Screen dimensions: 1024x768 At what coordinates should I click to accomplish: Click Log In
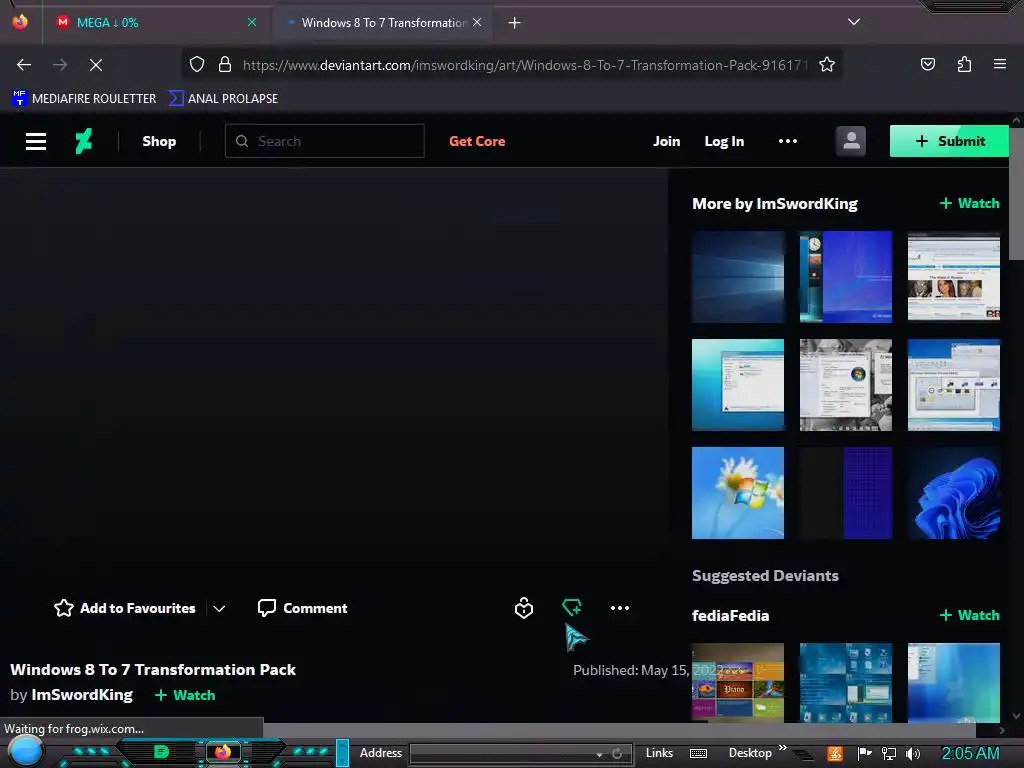pyautogui.click(x=724, y=141)
